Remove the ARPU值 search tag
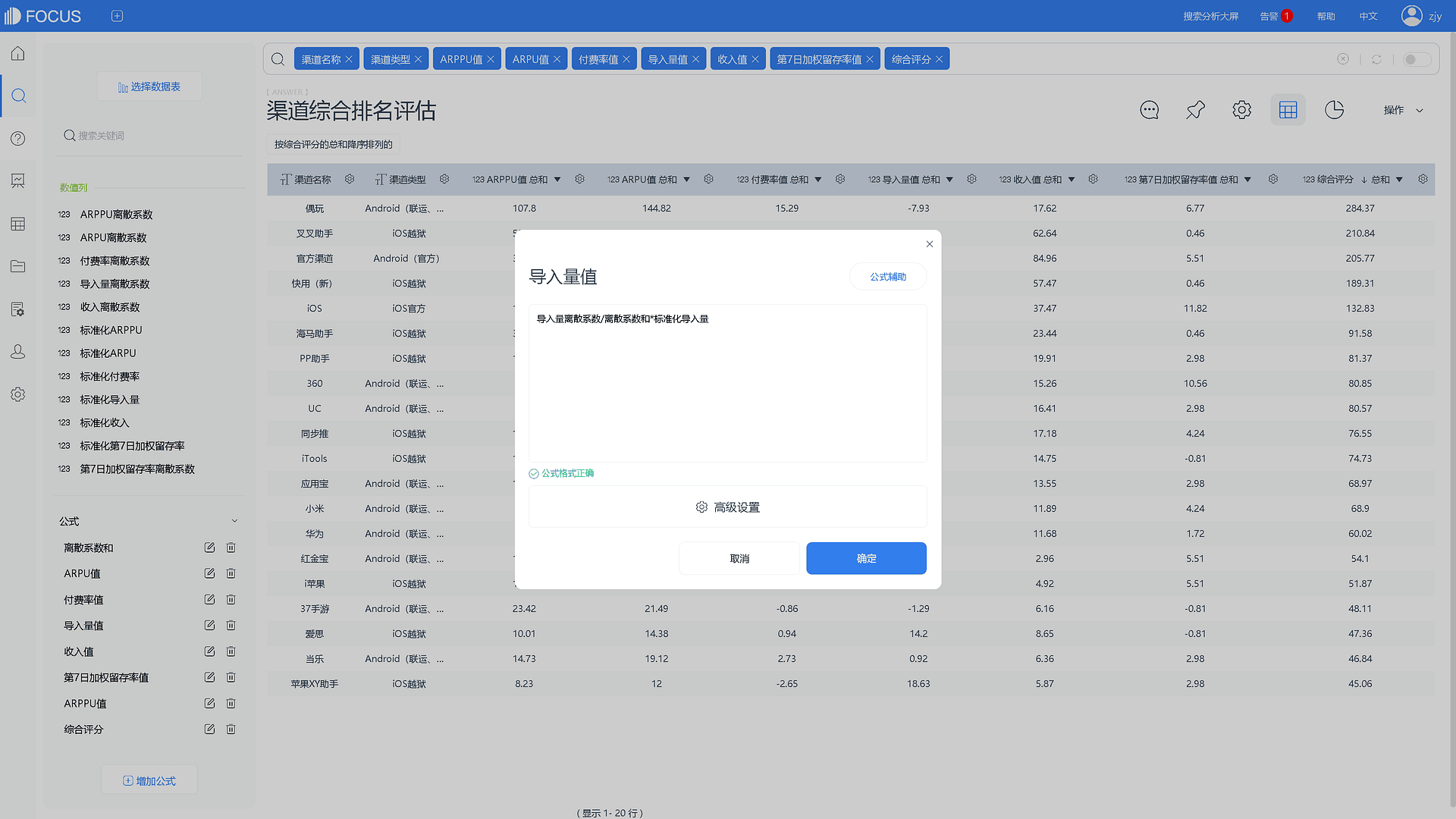 557,59
